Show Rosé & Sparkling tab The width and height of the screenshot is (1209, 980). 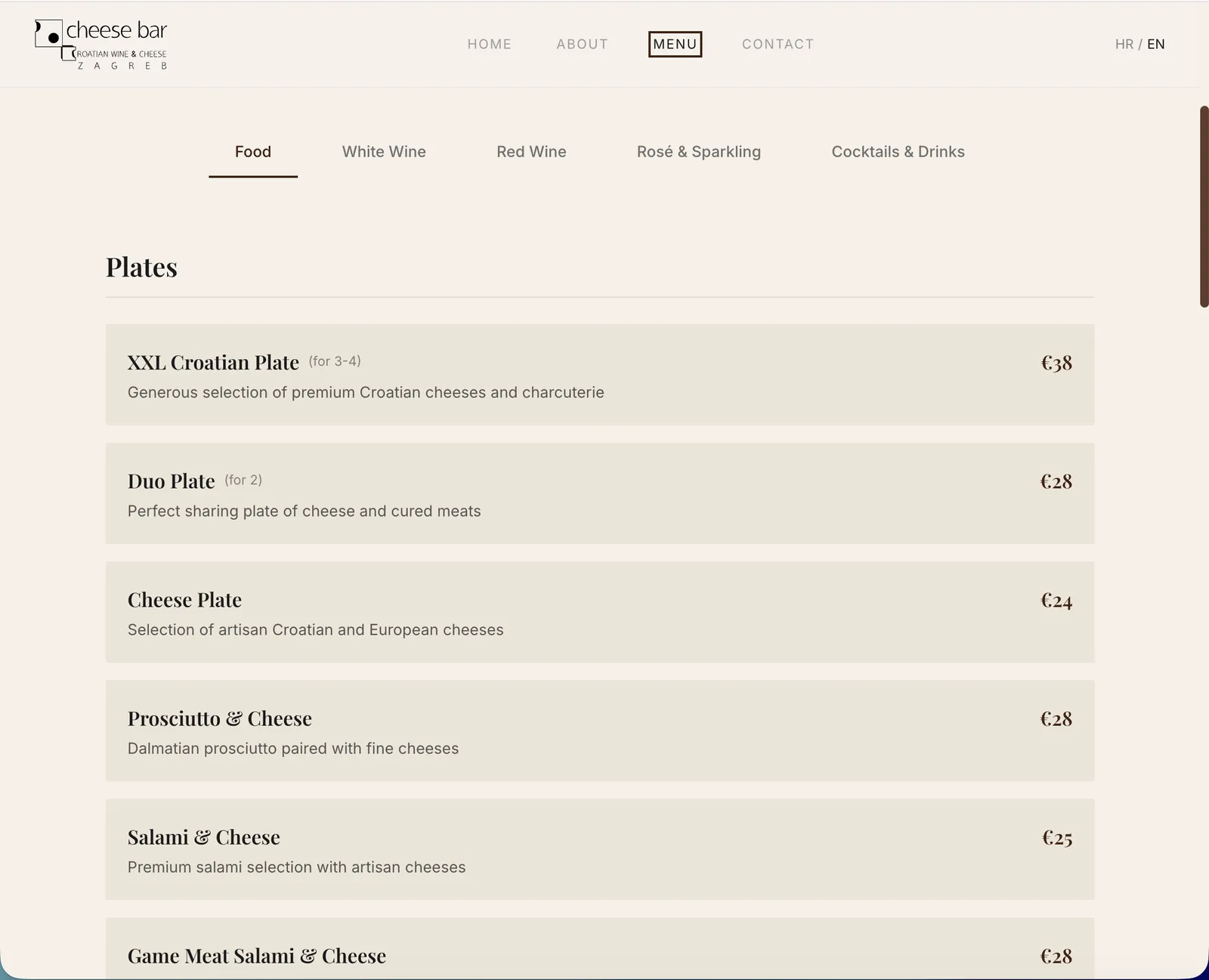[699, 152]
